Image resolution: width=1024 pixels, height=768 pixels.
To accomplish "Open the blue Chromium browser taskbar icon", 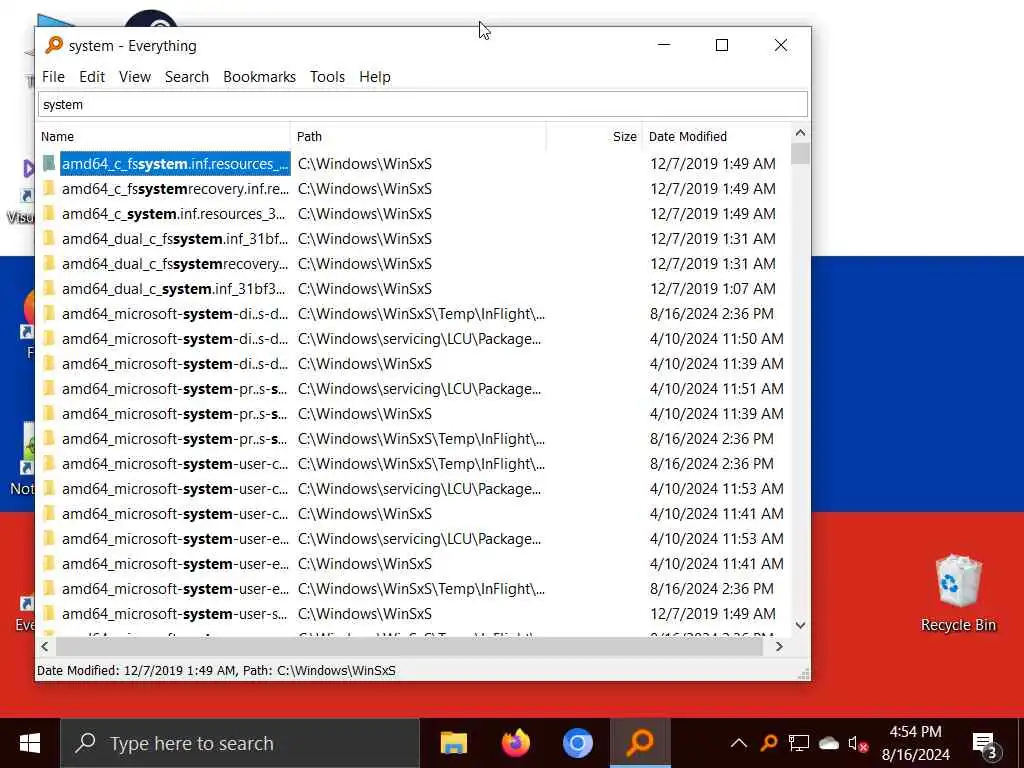I will [x=577, y=743].
